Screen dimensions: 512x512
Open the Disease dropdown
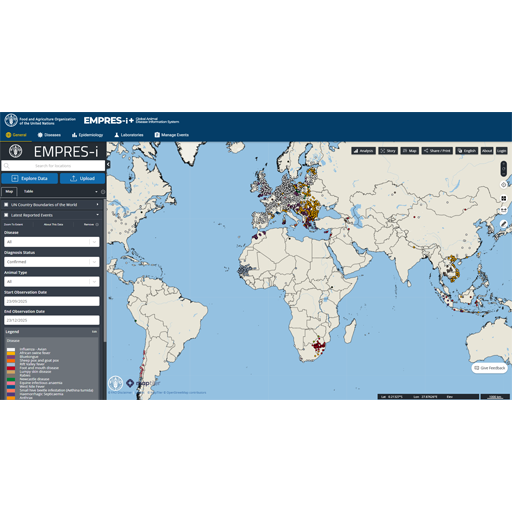coord(52,242)
